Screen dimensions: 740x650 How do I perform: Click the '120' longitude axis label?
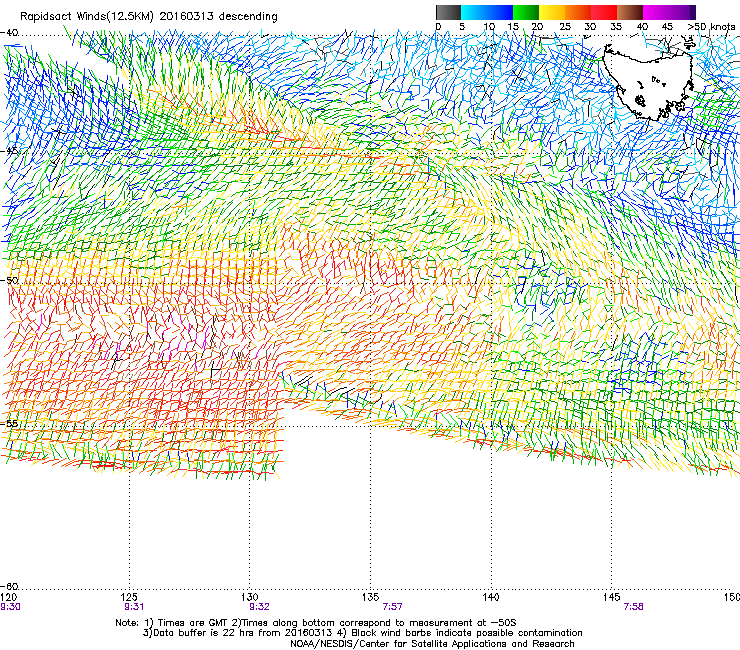point(8,597)
